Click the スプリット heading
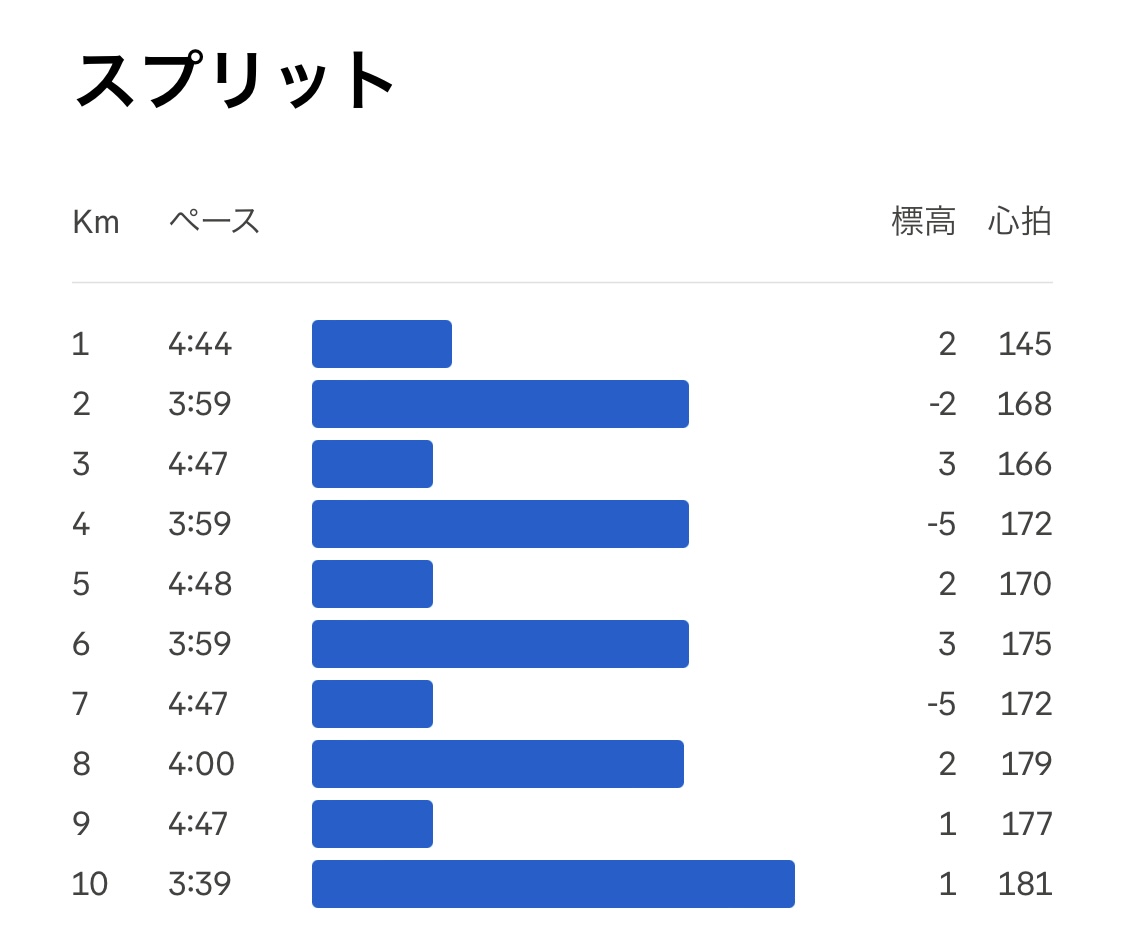Image resolution: width=1125 pixels, height=937 pixels. click(x=235, y=80)
